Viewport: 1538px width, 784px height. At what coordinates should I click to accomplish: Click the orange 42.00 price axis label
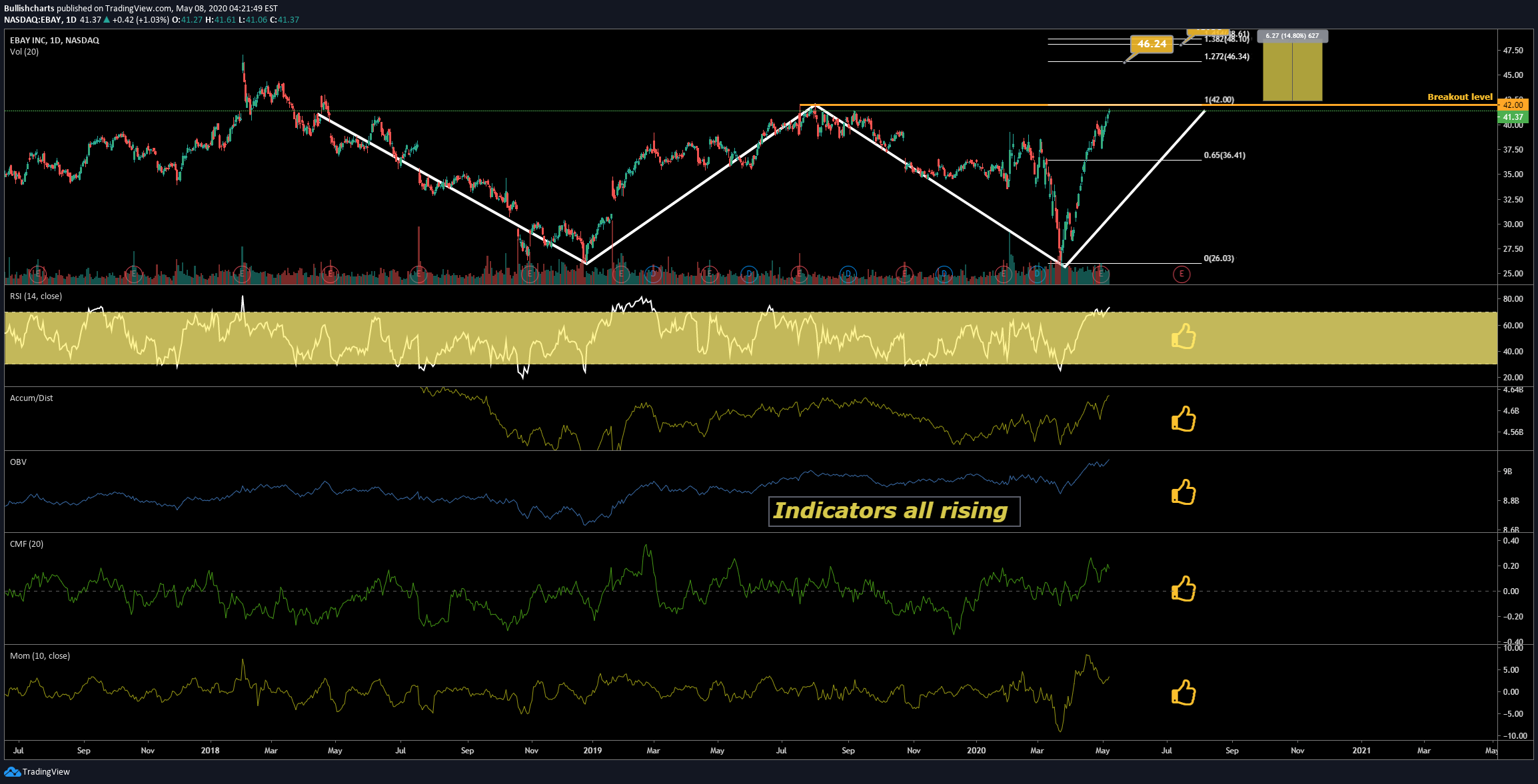[x=1513, y=105]
